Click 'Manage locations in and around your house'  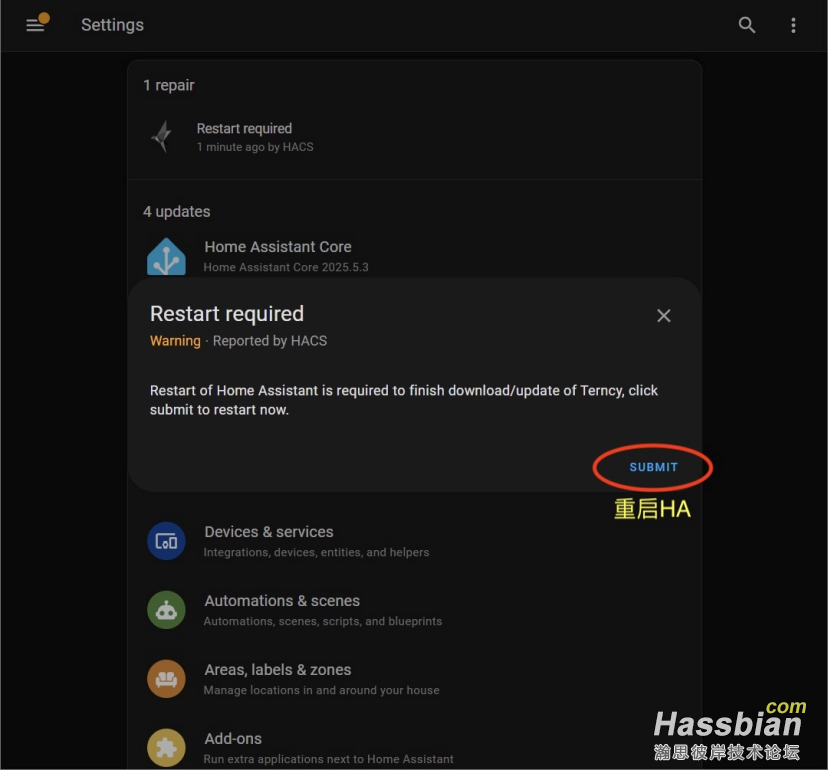322,690
